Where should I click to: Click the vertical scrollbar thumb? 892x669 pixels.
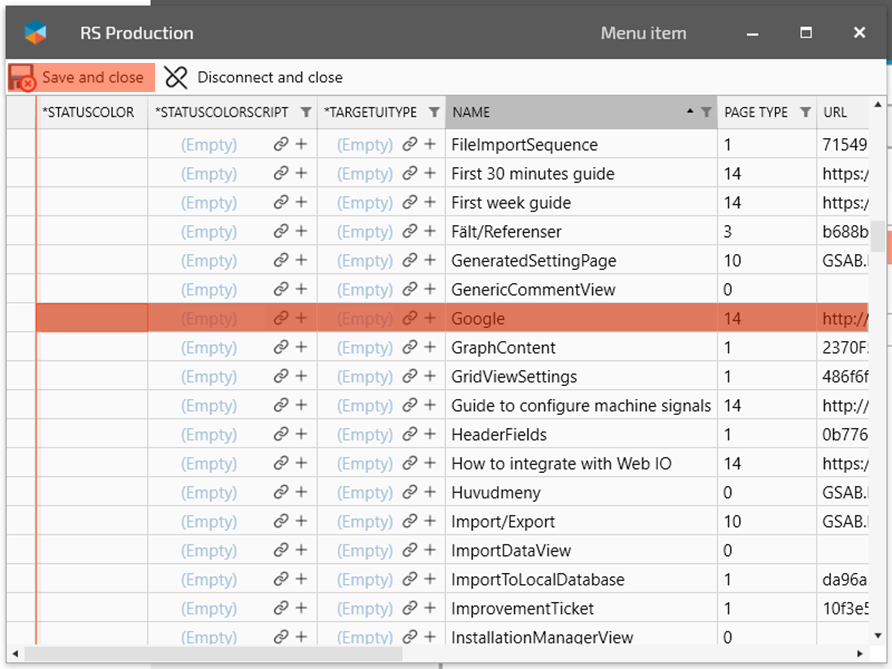[x=878, y=236]
